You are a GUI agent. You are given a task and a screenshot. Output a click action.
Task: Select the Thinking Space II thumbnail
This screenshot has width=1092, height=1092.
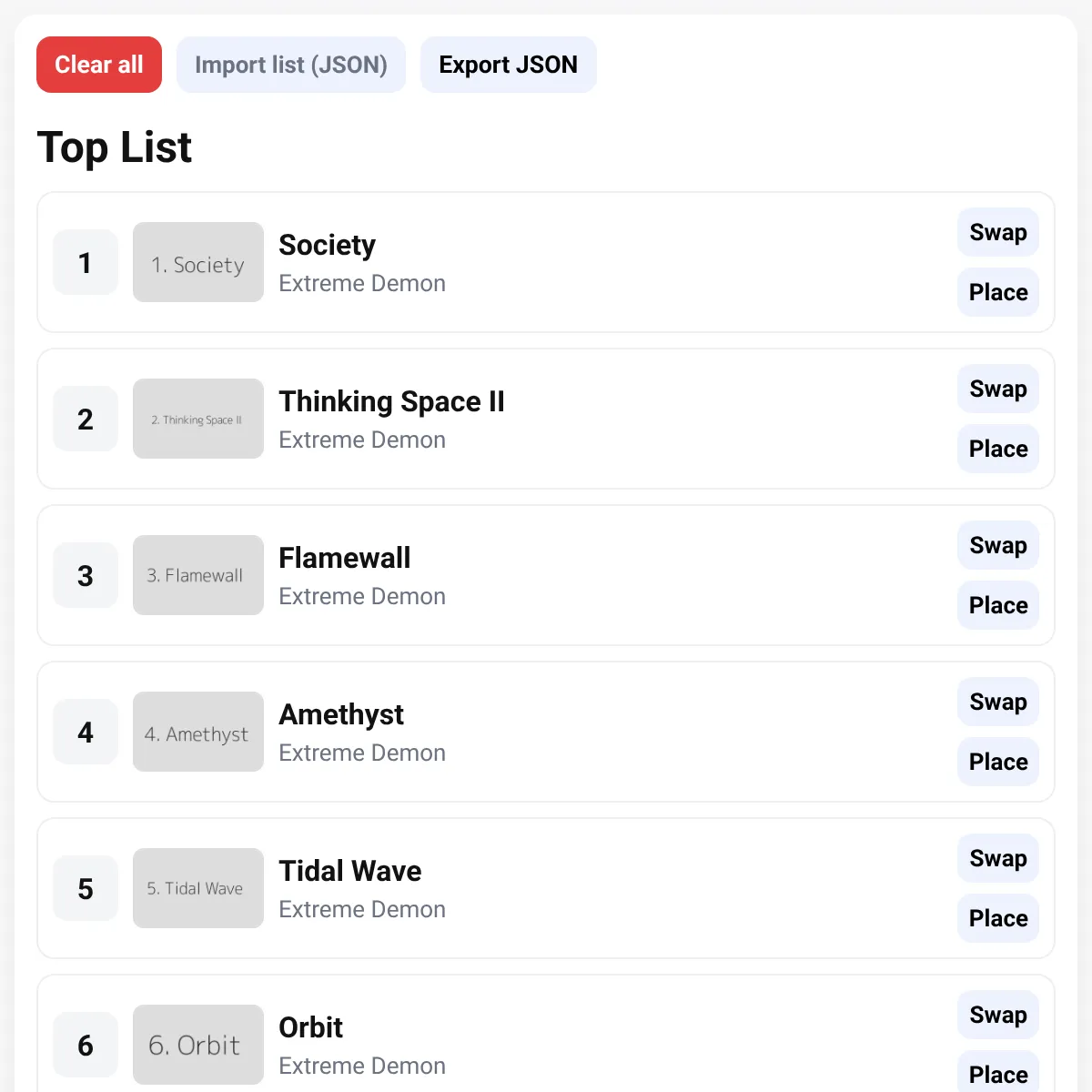(198, 419)
